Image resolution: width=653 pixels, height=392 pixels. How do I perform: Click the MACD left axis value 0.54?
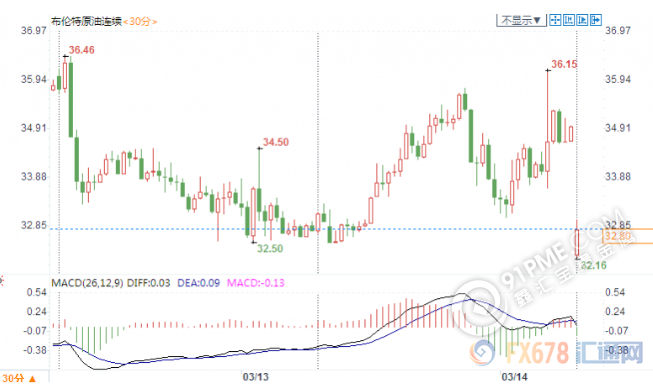(37, 292)
